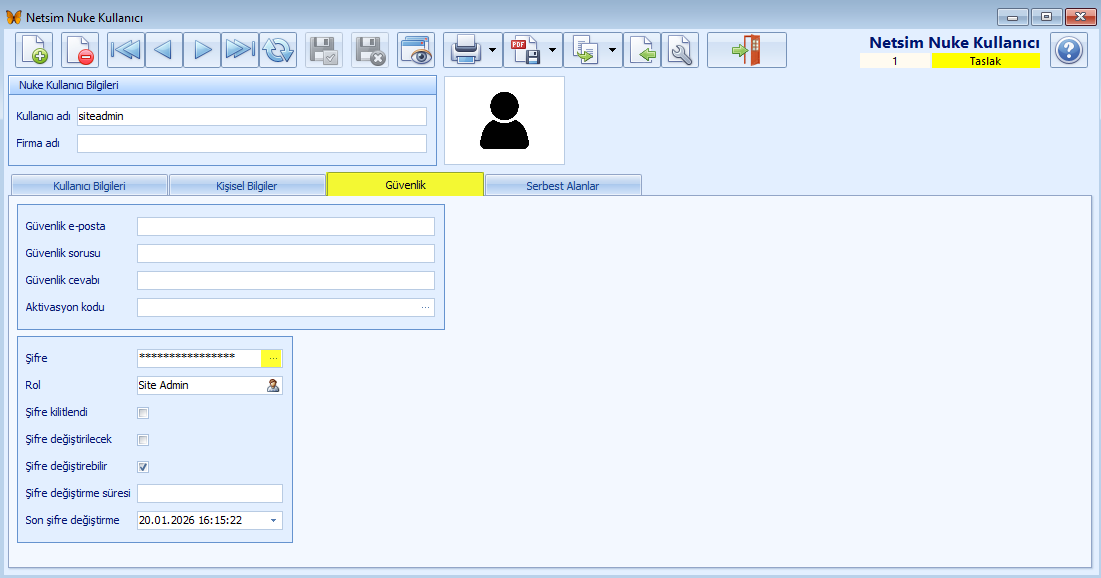Image resolution: width=1101 pixels, height=578 pixels.
Task: Export to PDF with the PDF save icon
Action: (525, 50)
